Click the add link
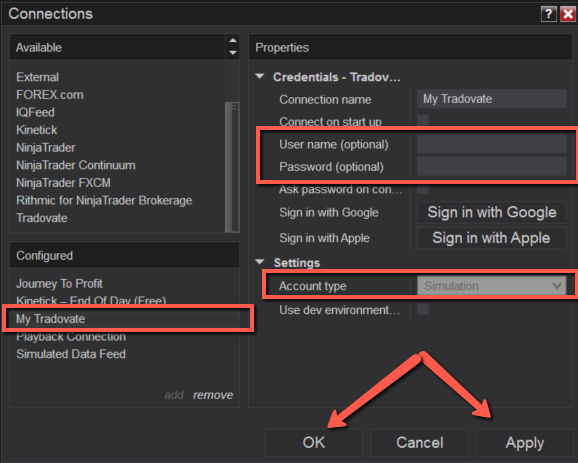 [x=174, y=395]
